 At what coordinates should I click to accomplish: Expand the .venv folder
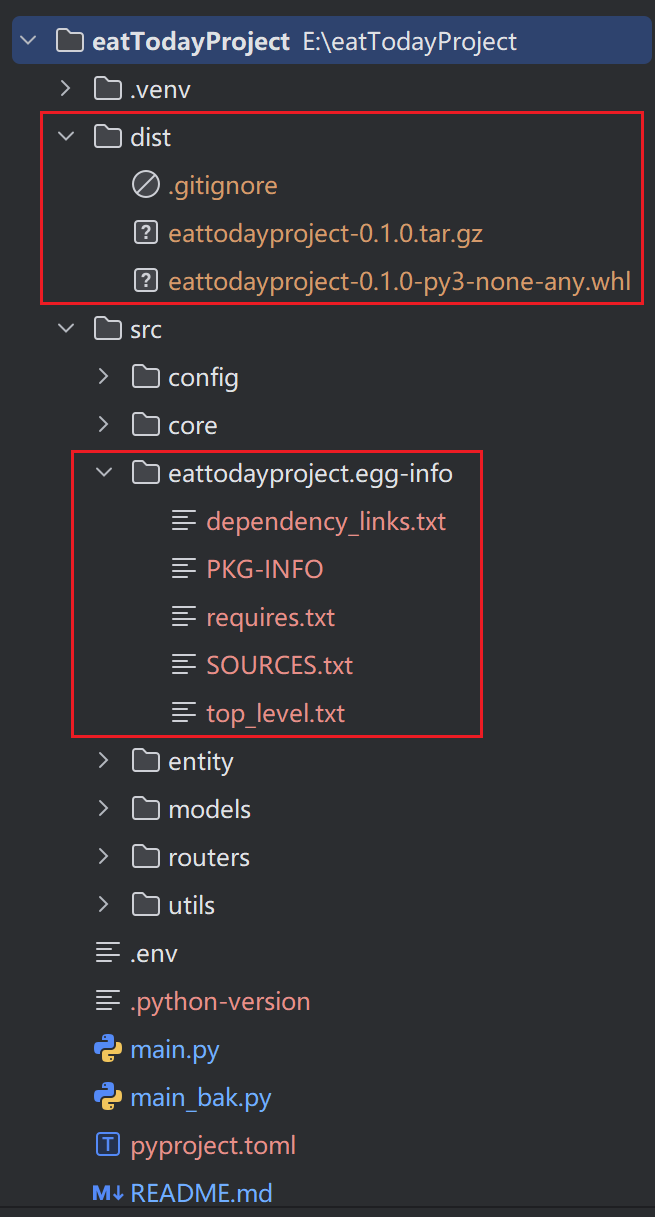tap(67, 89)
